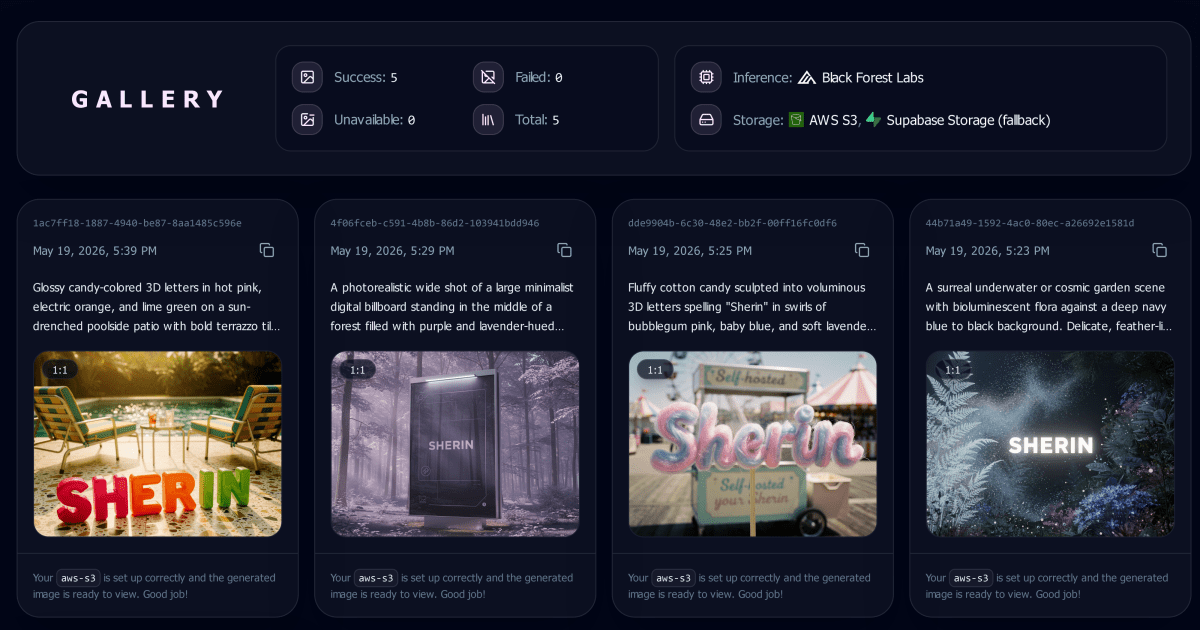Open the forest billboard SHERIN image
Screen dimensions: 1200x630
tap(455, 444)
